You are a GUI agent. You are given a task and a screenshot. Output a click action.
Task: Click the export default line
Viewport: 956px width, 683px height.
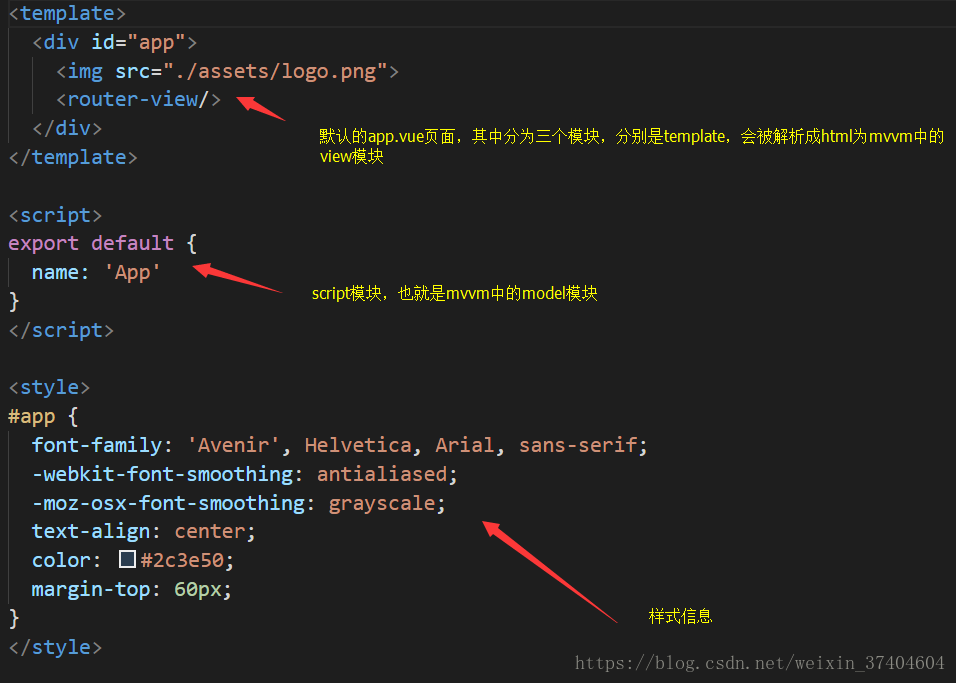(x=102, y=243)
